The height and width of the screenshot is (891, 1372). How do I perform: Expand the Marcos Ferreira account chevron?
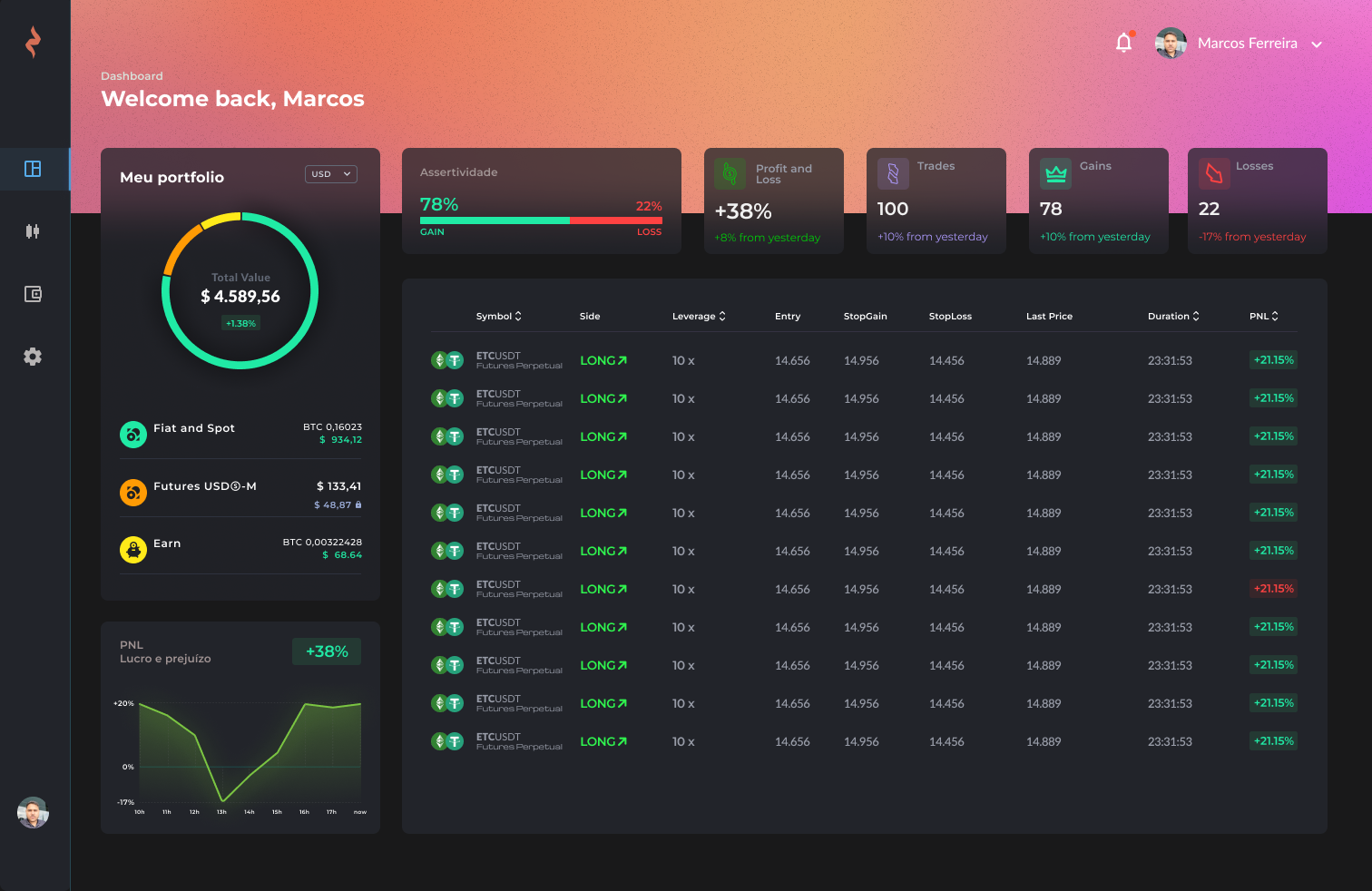[1317, 44]
